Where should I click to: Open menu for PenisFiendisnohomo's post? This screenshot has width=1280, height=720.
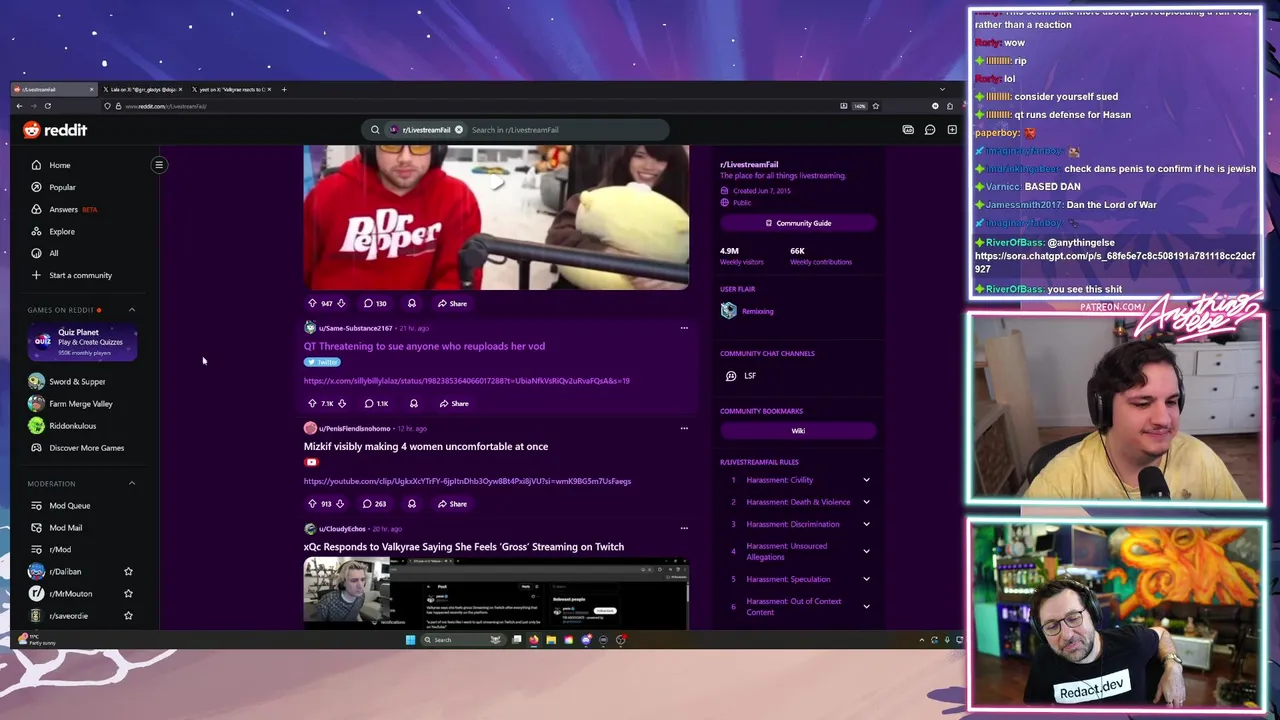pos(684,428)
